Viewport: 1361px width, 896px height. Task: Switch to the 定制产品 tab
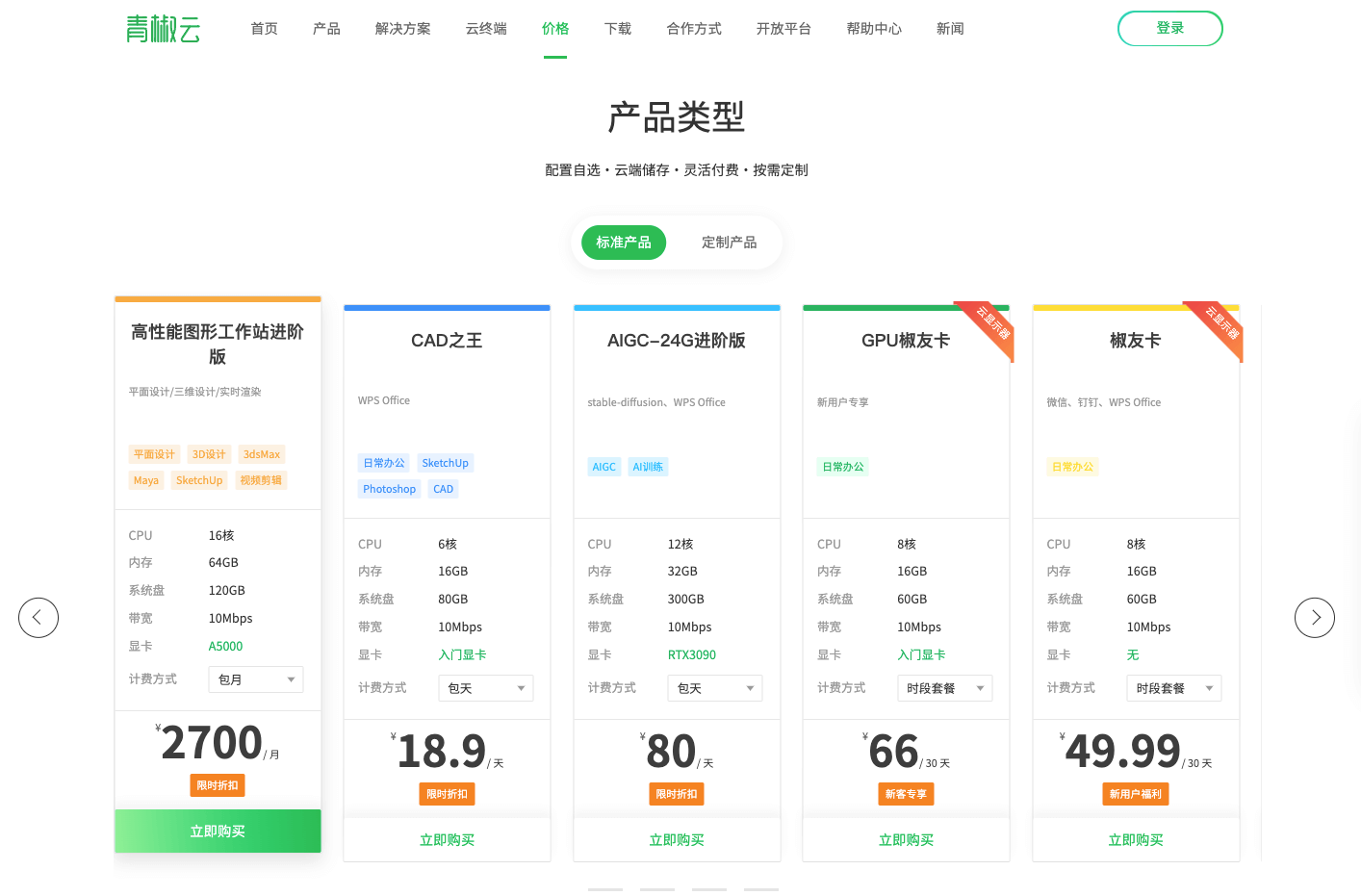(x=729, y=243)
